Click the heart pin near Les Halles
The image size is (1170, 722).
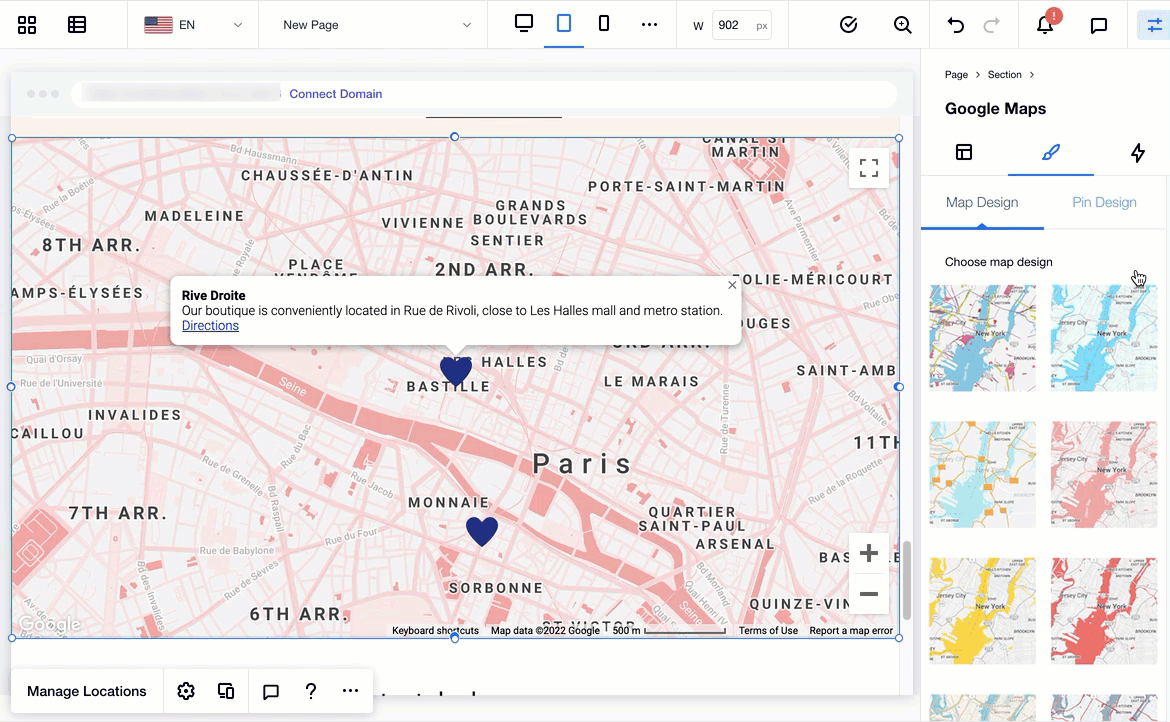(455, 370)
